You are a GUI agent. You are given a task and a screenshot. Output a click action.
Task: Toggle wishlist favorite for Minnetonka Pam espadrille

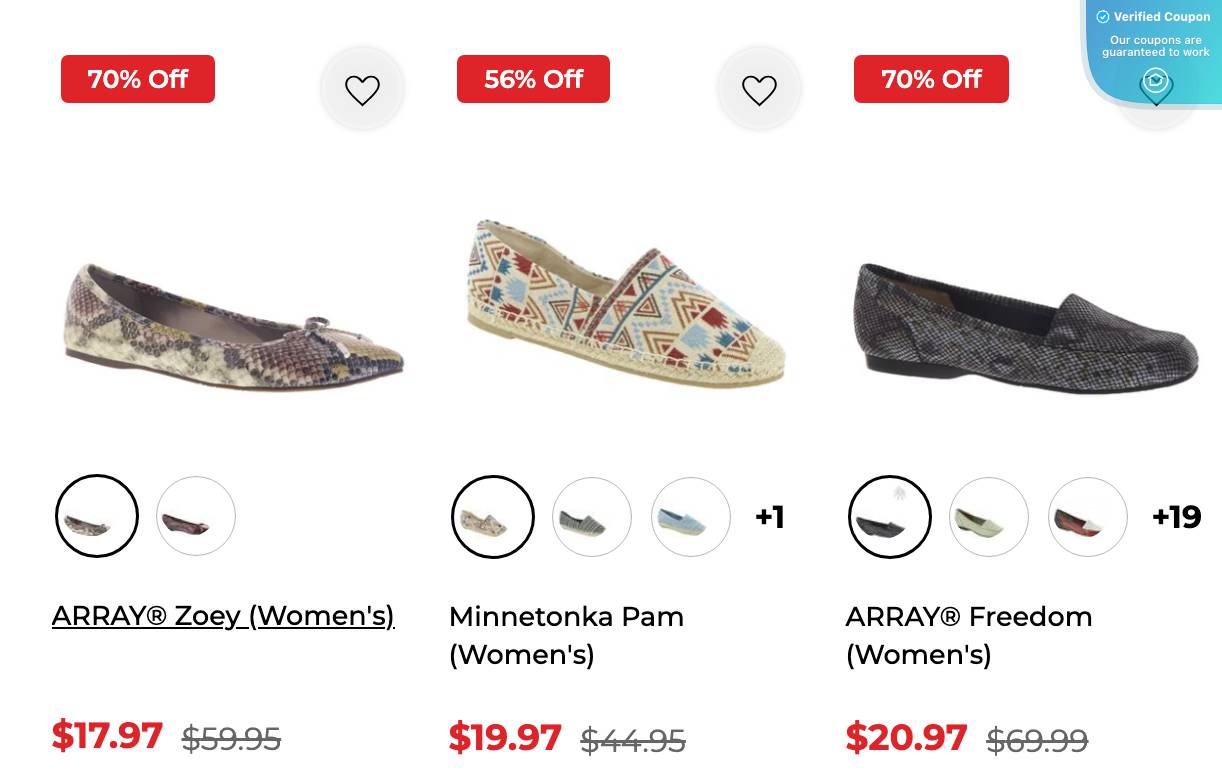pyautogui.click(x=759, y=89)
